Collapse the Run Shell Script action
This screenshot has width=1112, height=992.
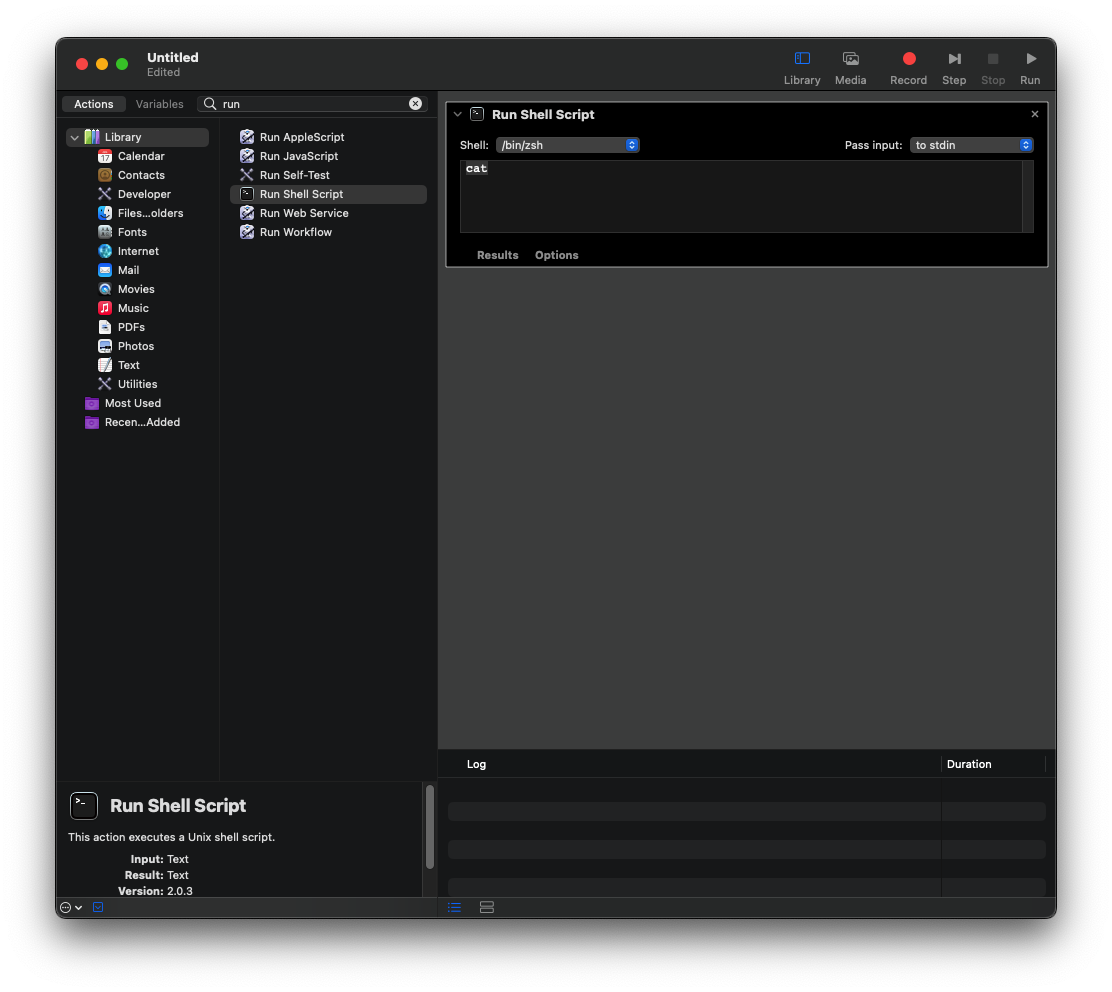(458, 115)
